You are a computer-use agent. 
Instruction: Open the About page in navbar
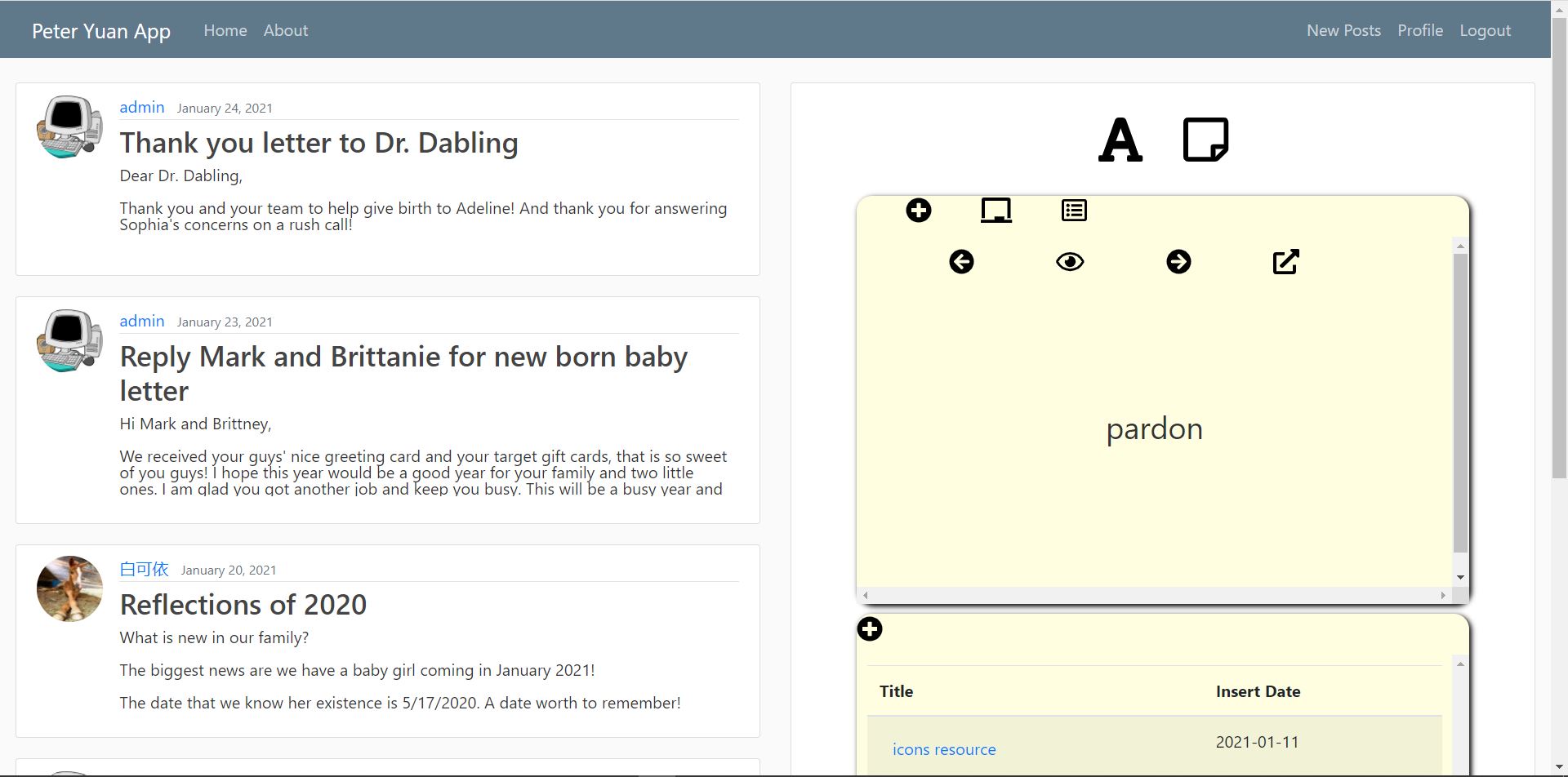pos(285,30)
